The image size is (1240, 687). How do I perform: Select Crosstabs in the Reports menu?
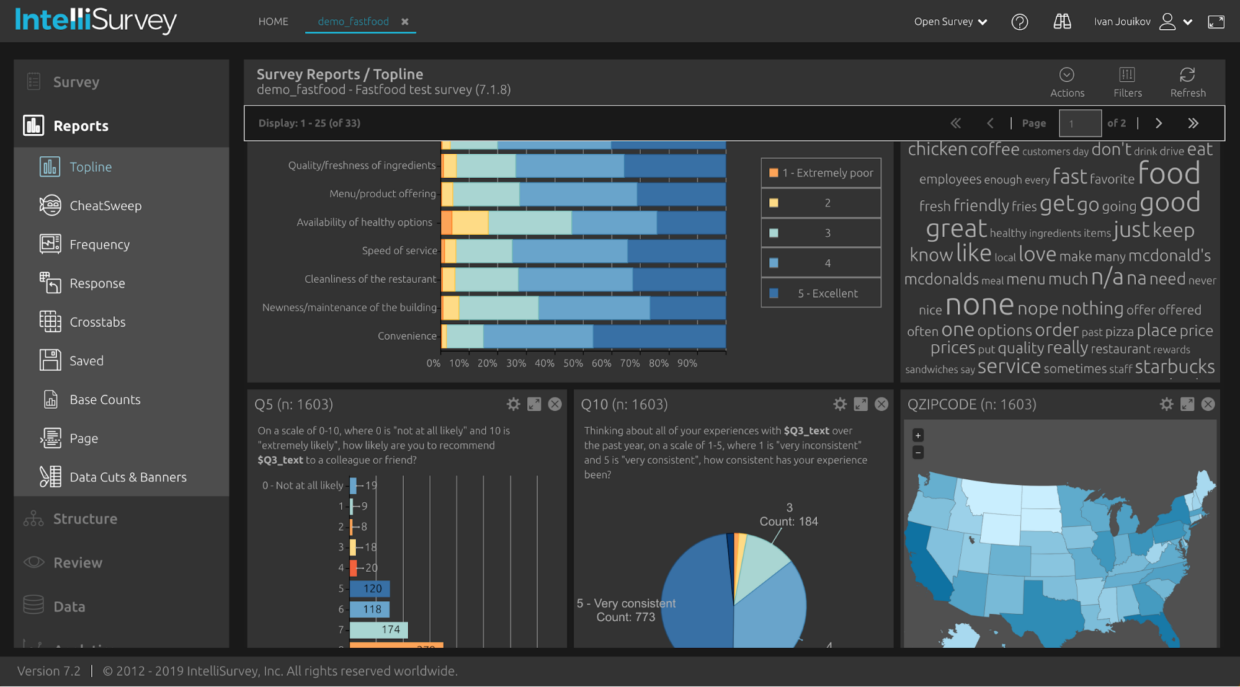click(99, 322)
